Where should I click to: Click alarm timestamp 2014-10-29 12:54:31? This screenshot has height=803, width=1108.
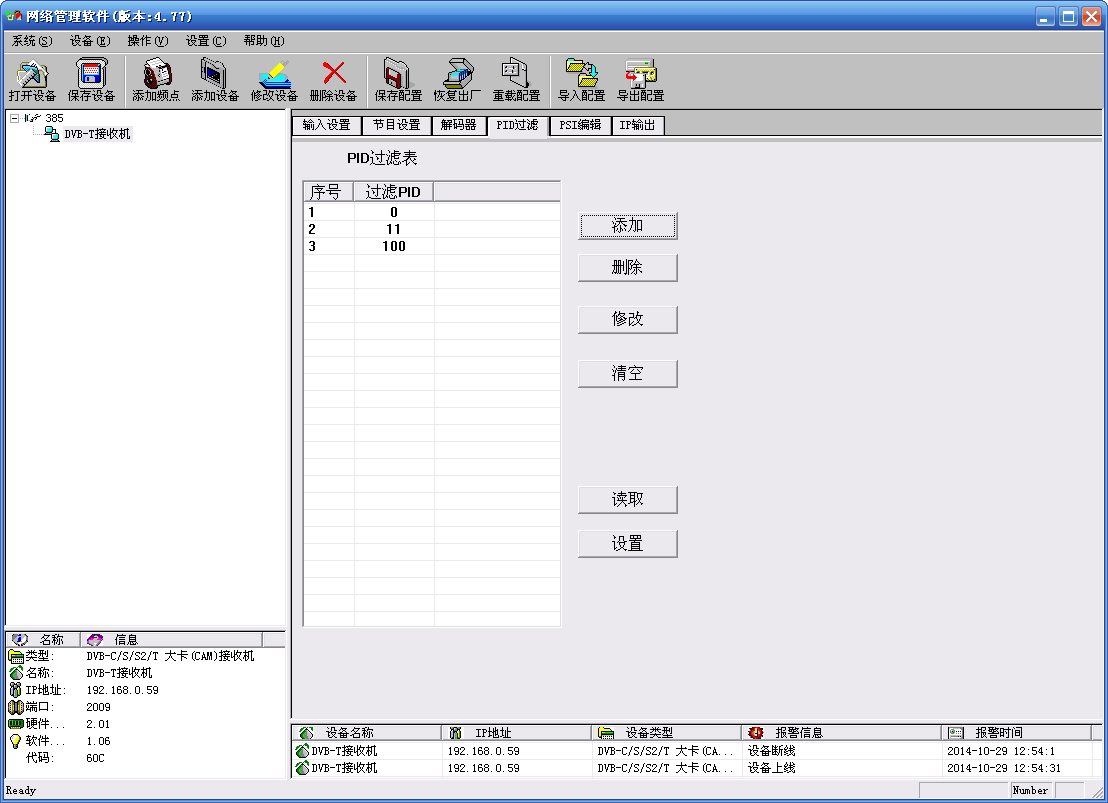click(x=1004, y=768)
